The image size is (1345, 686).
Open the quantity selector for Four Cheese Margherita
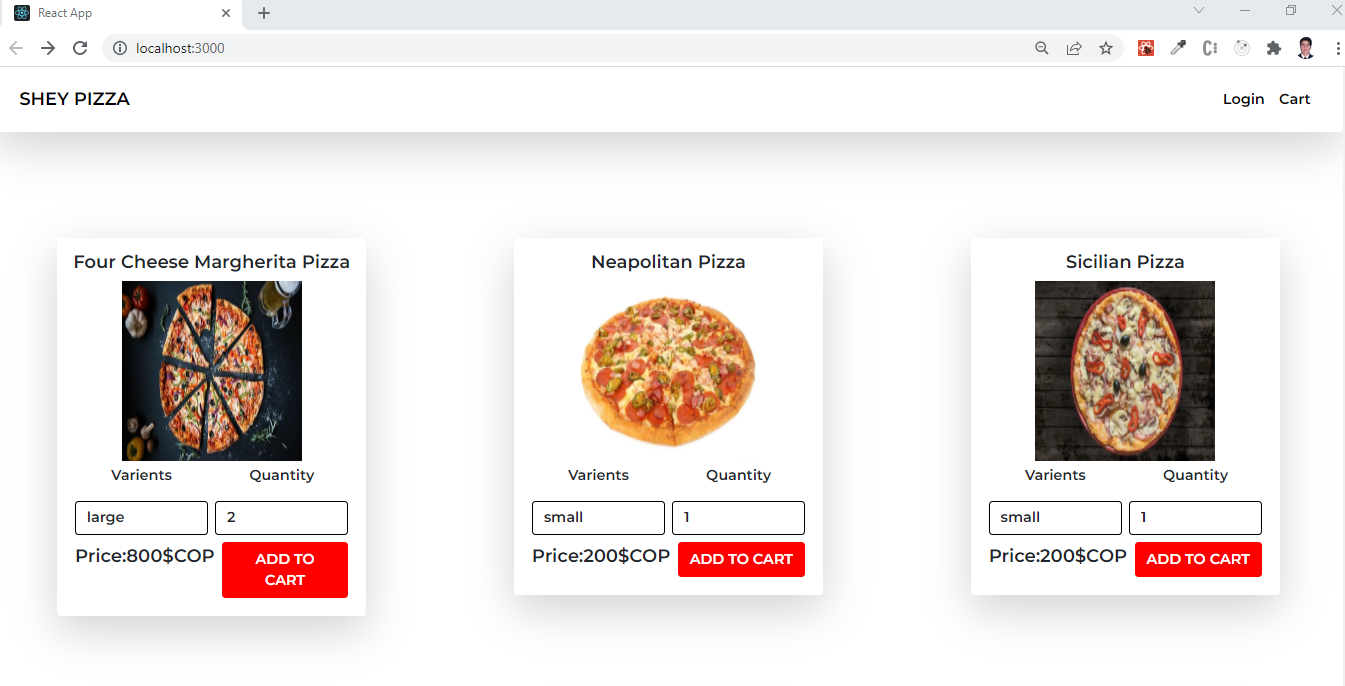click(281, 517)
